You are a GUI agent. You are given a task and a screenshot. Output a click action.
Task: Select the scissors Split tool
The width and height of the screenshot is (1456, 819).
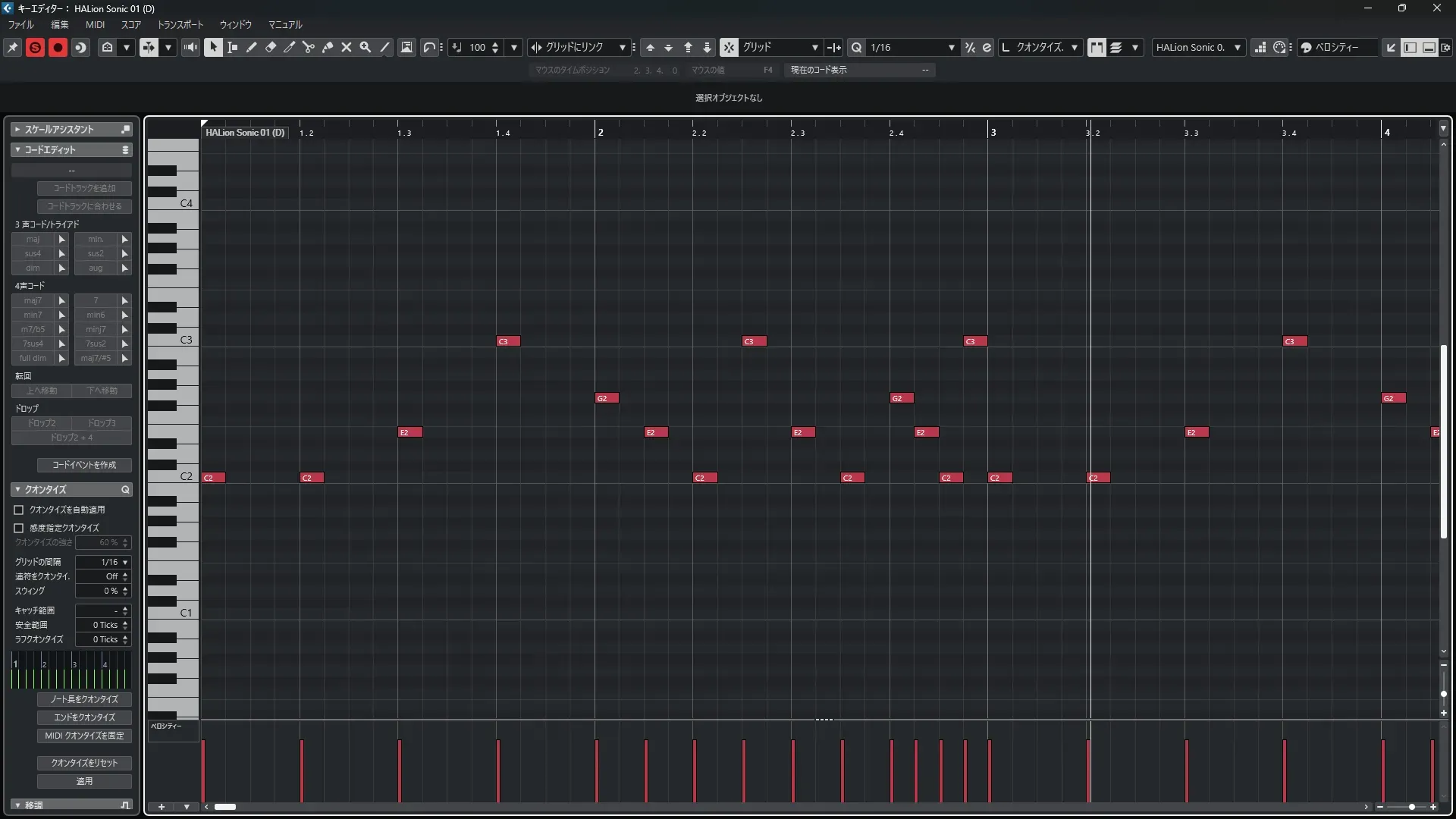pos(308,47)
